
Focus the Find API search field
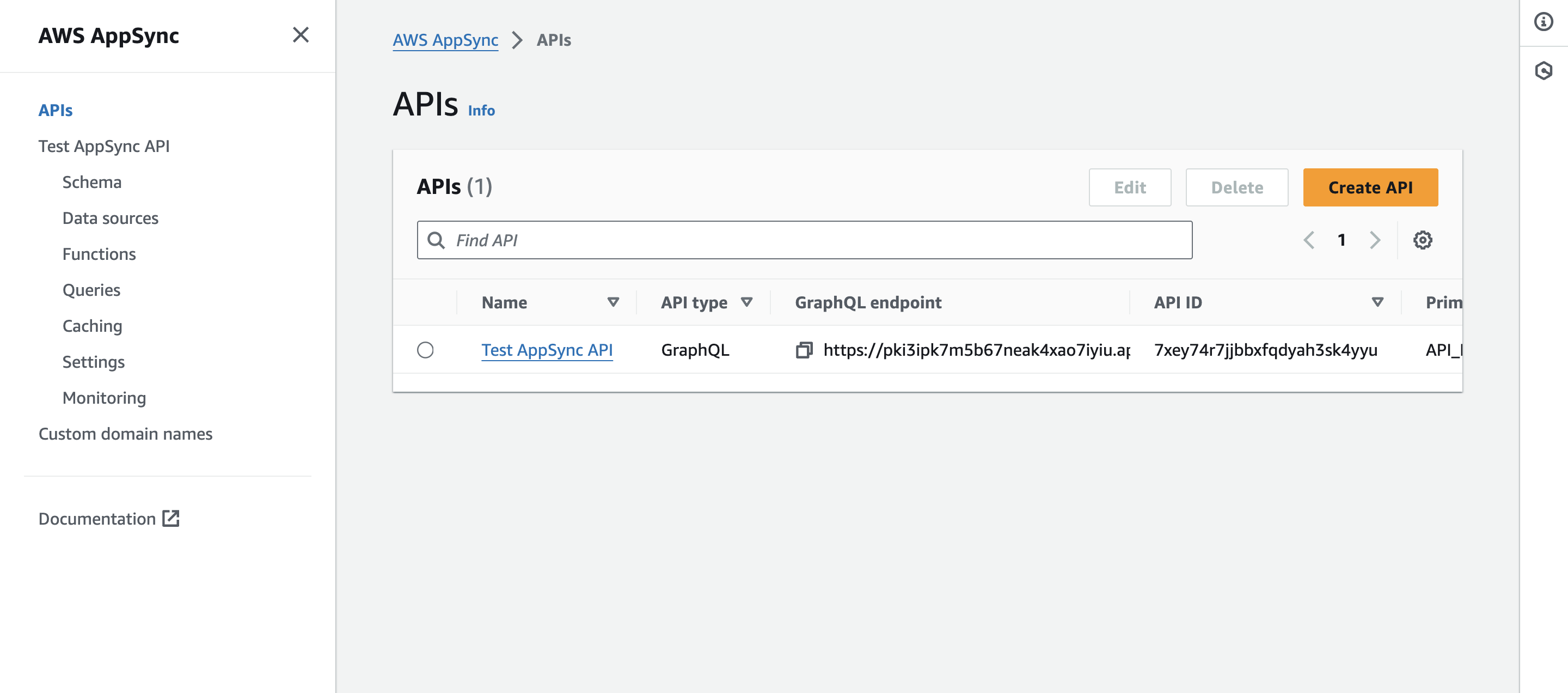(804, 240)
